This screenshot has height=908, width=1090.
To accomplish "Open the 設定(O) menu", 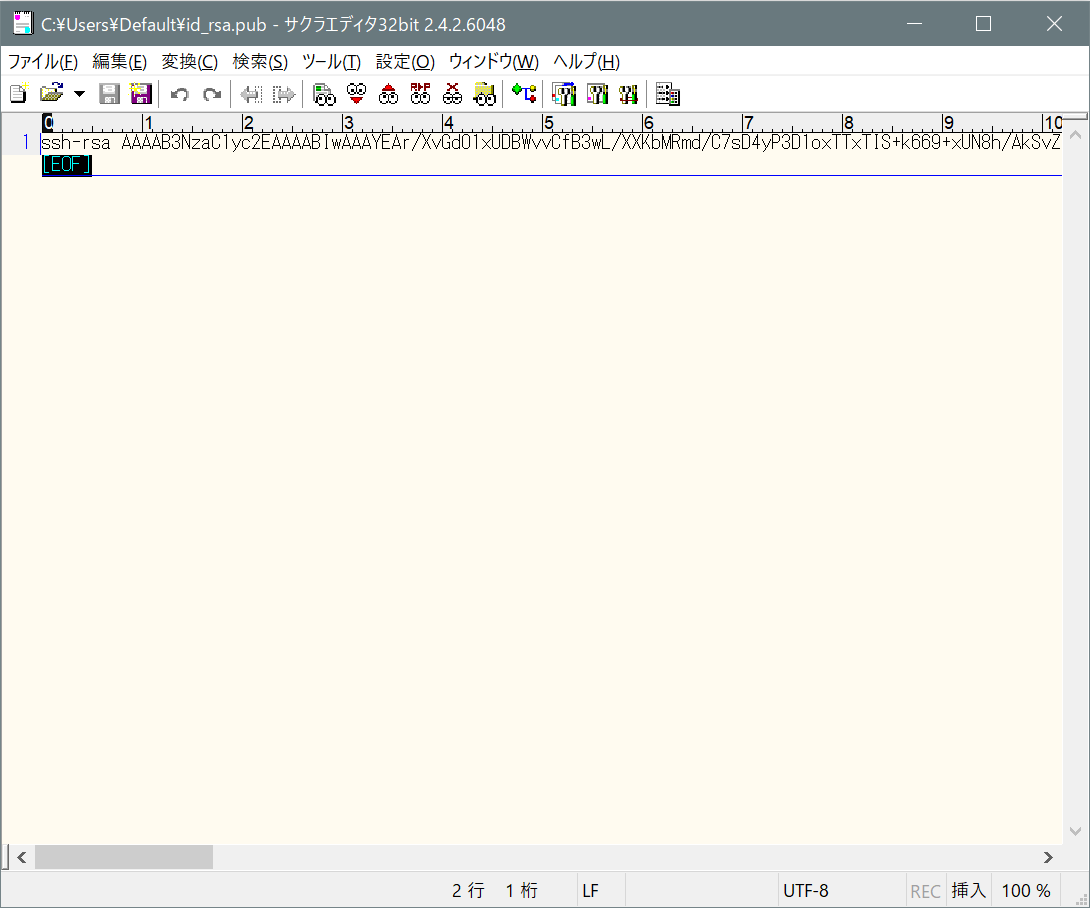I will (405, 62).
